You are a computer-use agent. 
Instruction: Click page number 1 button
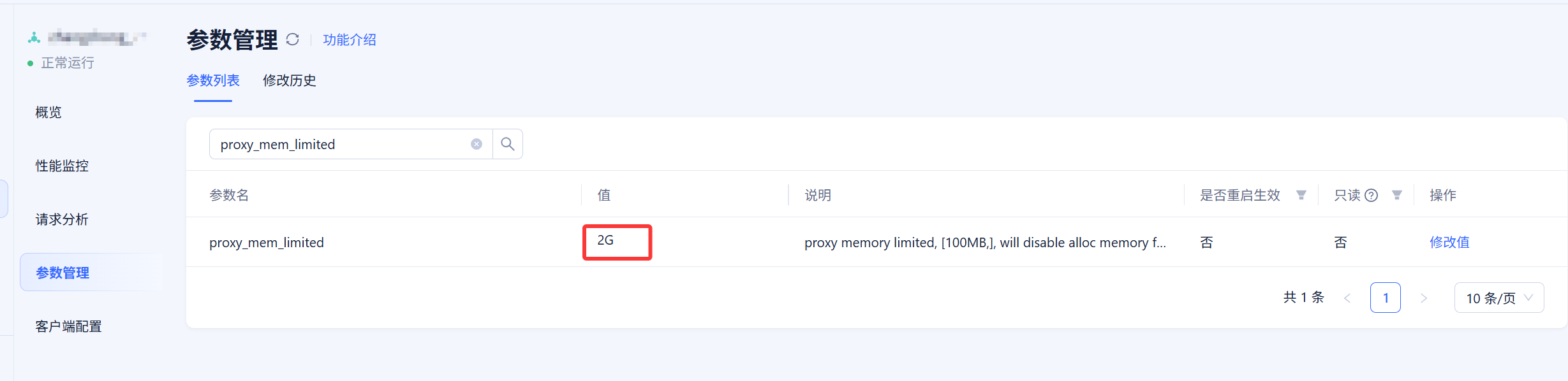[x=1386, y=298]
